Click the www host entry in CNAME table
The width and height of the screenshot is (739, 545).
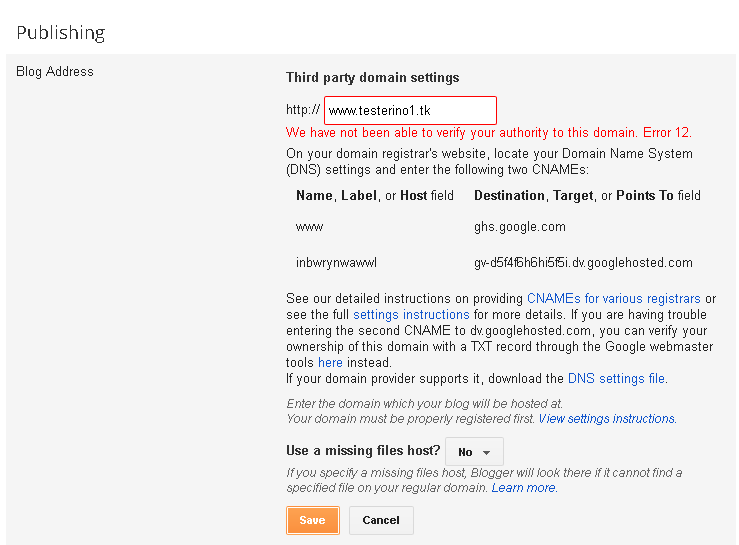pos(309,227)
